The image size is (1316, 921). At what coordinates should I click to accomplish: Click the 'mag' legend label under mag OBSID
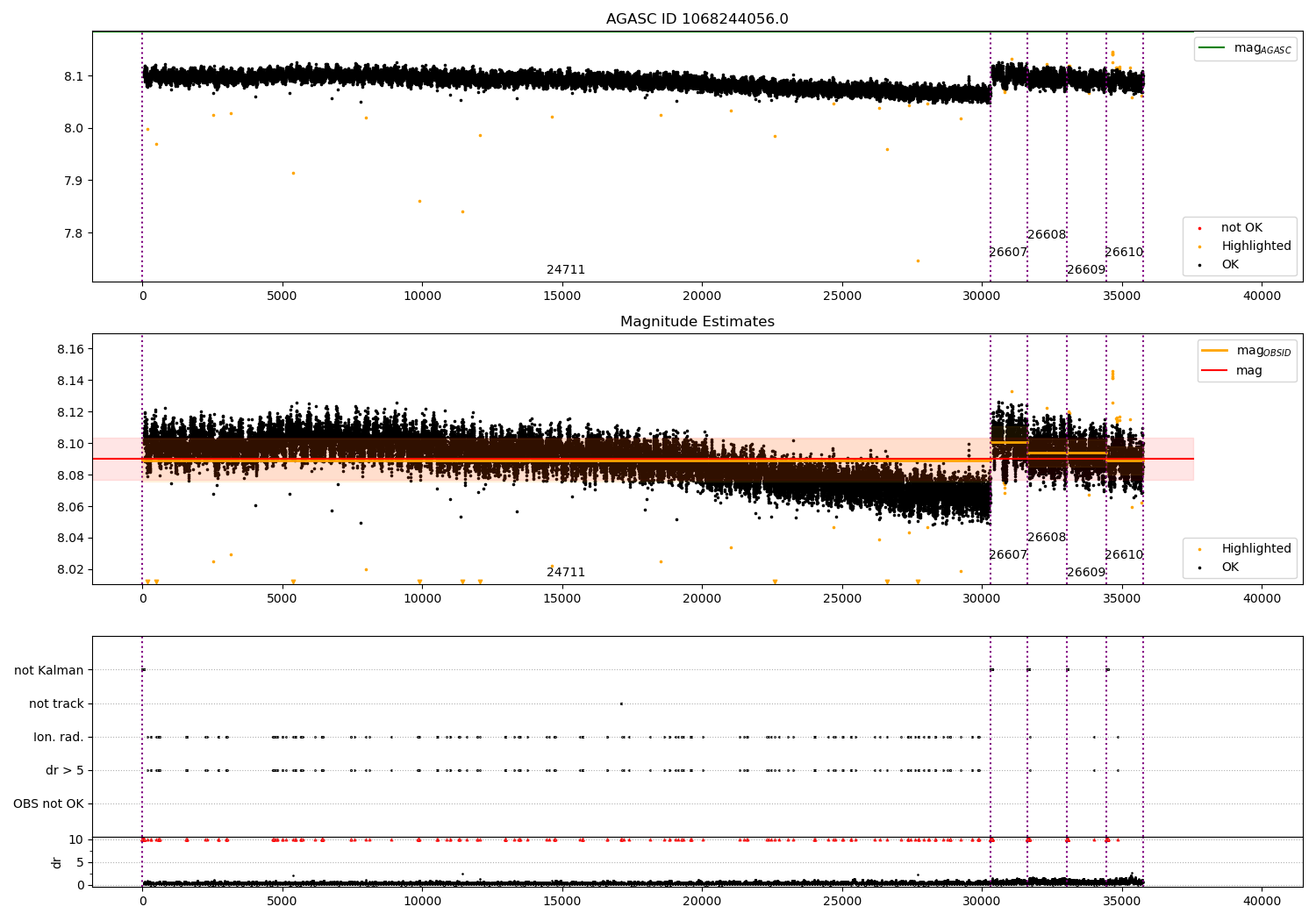coord(1249,371)
